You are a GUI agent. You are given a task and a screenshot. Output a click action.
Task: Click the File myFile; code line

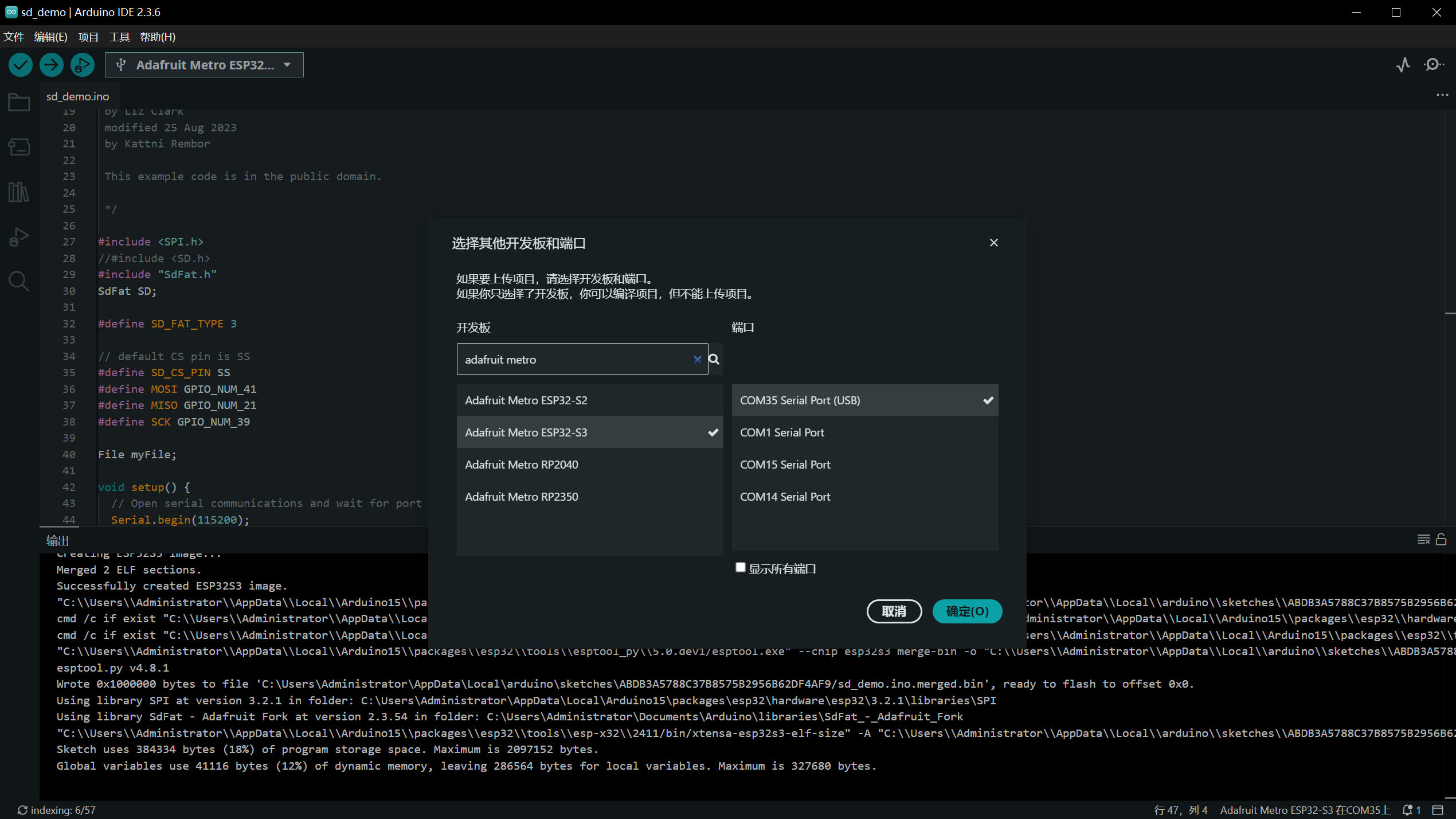pyautogui.click(x=137, y=454)
